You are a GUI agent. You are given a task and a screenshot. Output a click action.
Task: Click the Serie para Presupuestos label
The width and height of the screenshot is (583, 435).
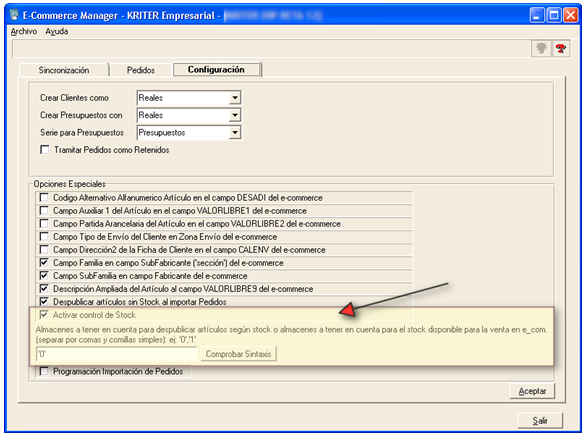click(x=82, y=133)
